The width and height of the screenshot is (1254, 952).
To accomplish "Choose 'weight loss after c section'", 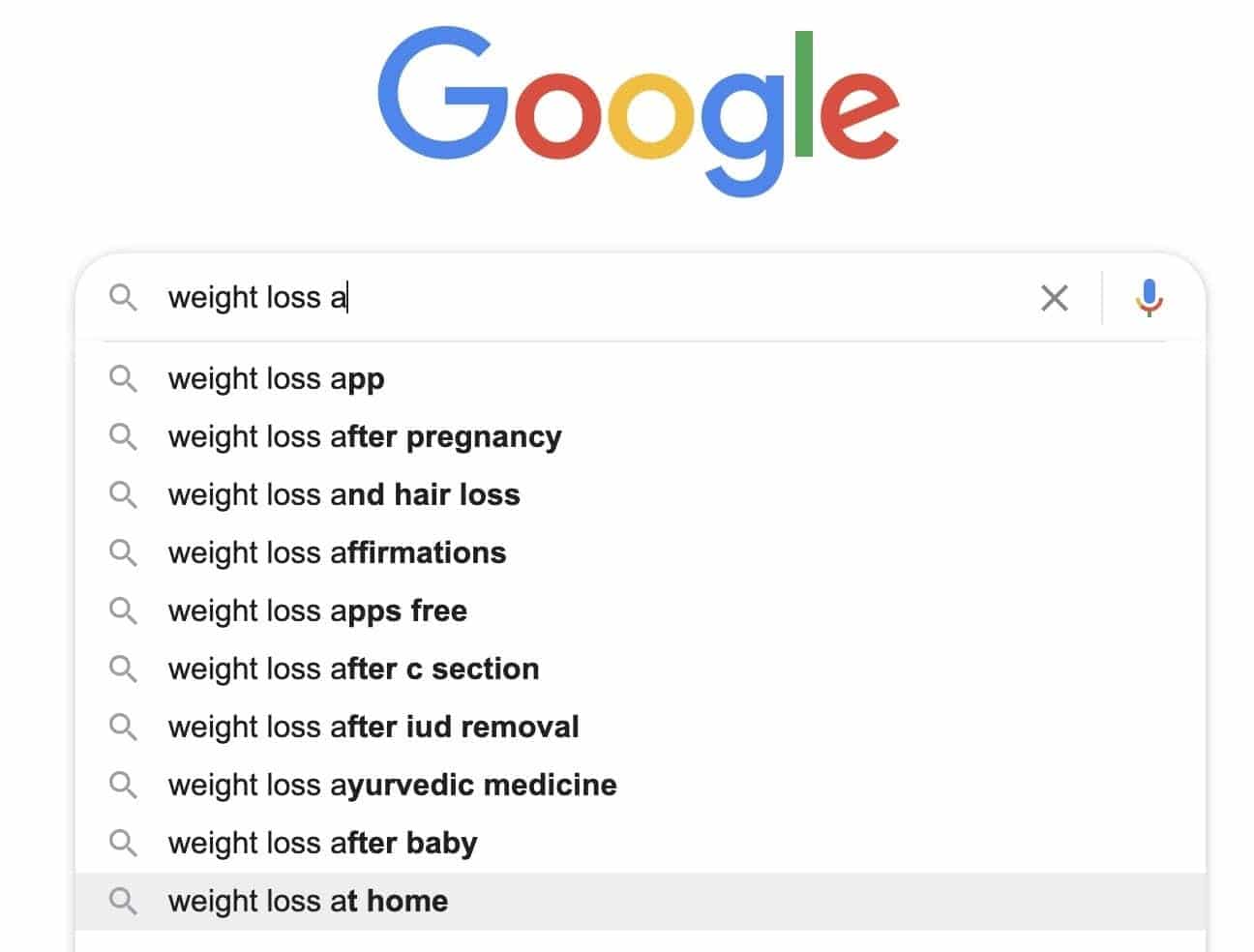I will point(641,669).
